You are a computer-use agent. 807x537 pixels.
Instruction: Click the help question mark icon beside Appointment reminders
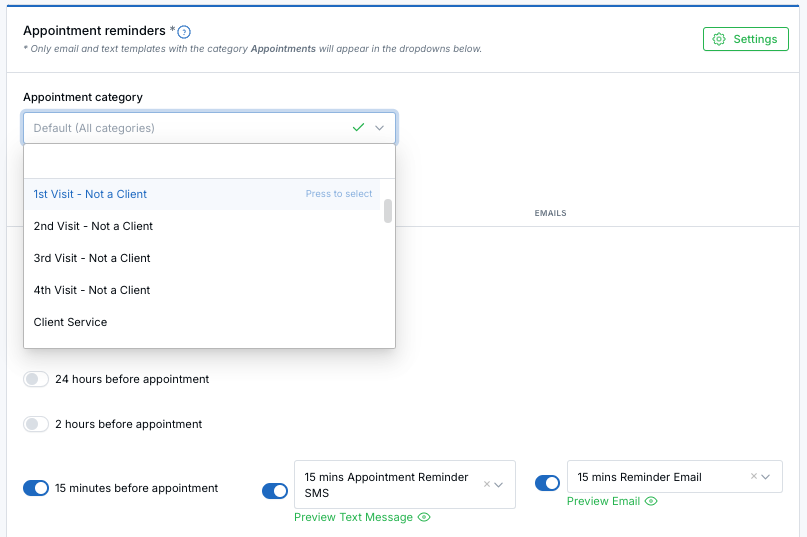point(184,32)
